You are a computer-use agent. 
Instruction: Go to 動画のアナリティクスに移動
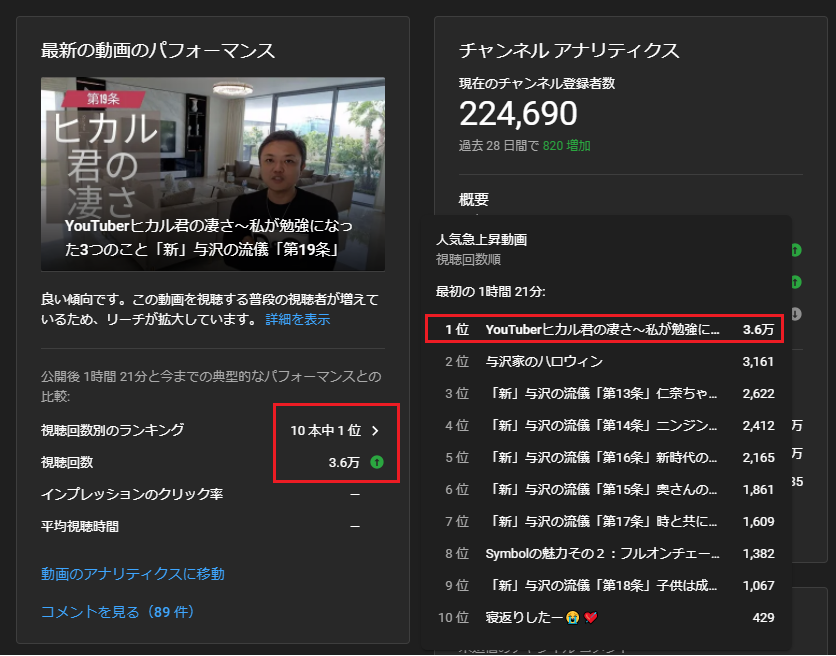point(133,574)
